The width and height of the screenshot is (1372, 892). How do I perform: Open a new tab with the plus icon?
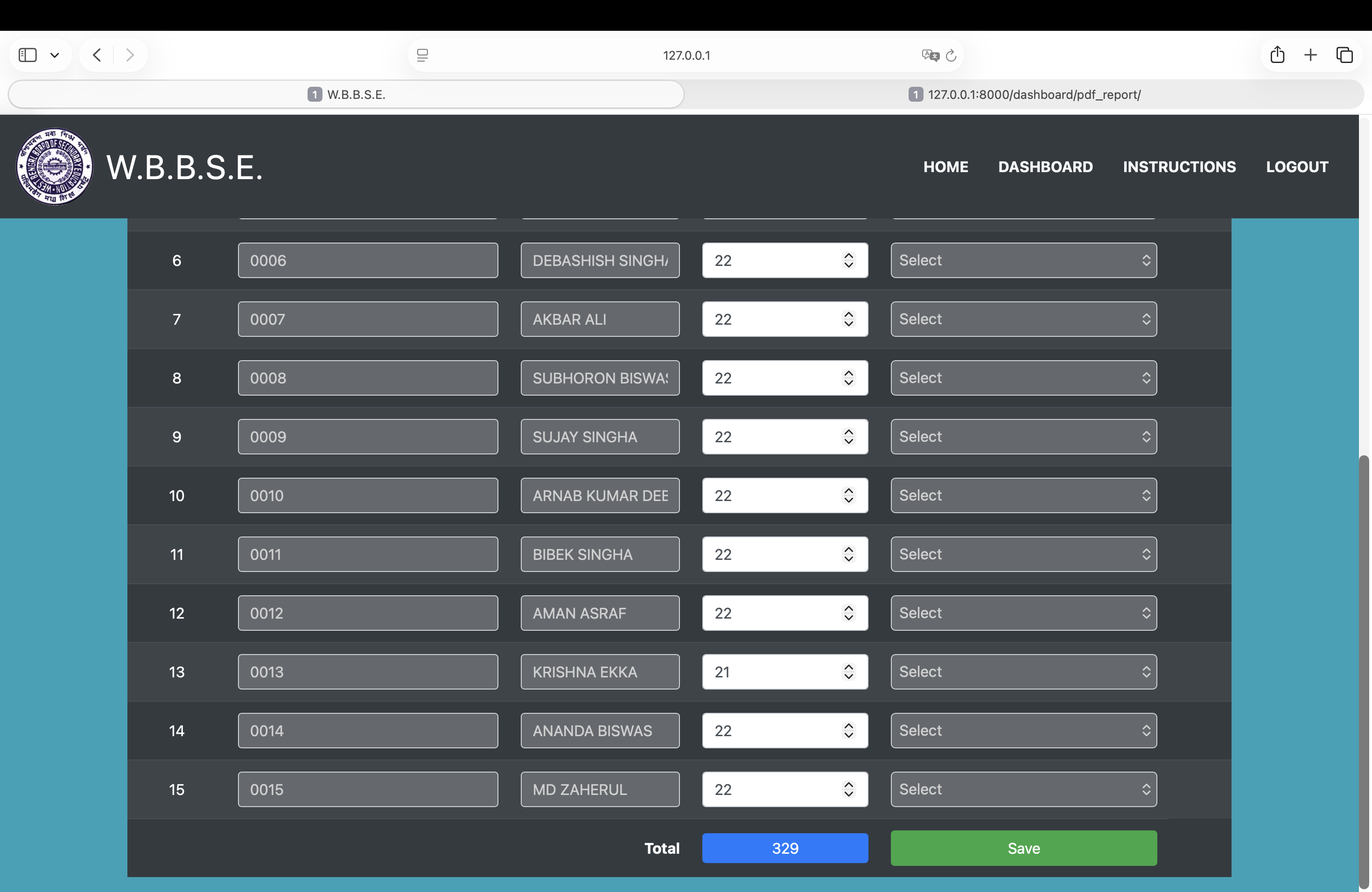[1310, 56]
